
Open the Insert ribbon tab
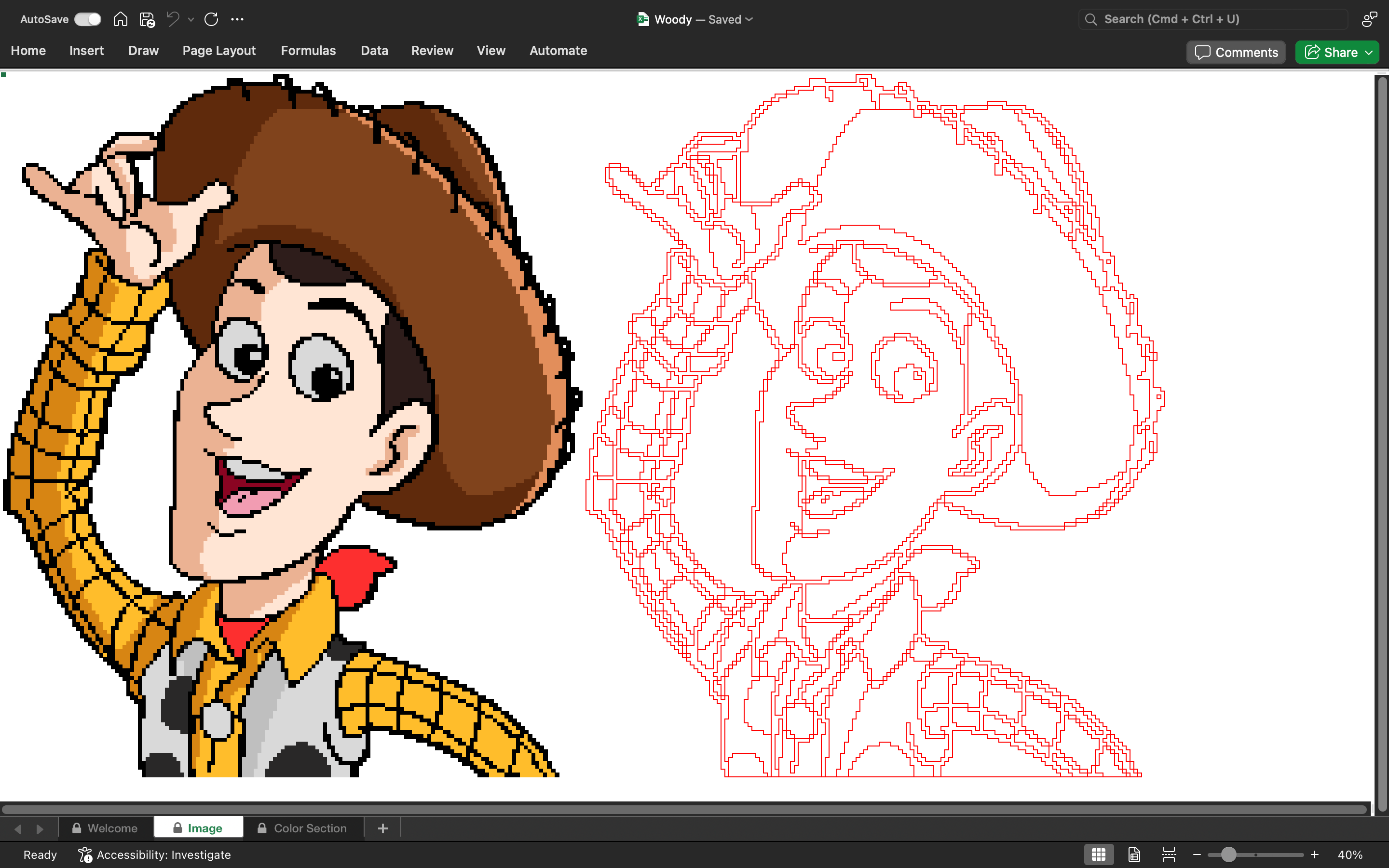click(87, 51)
